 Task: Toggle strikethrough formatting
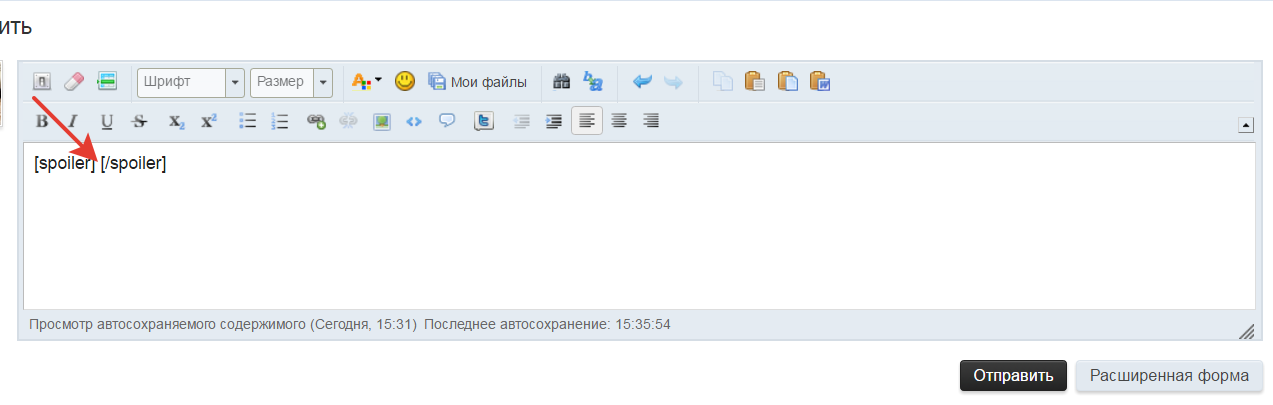[x=140, y=121]
